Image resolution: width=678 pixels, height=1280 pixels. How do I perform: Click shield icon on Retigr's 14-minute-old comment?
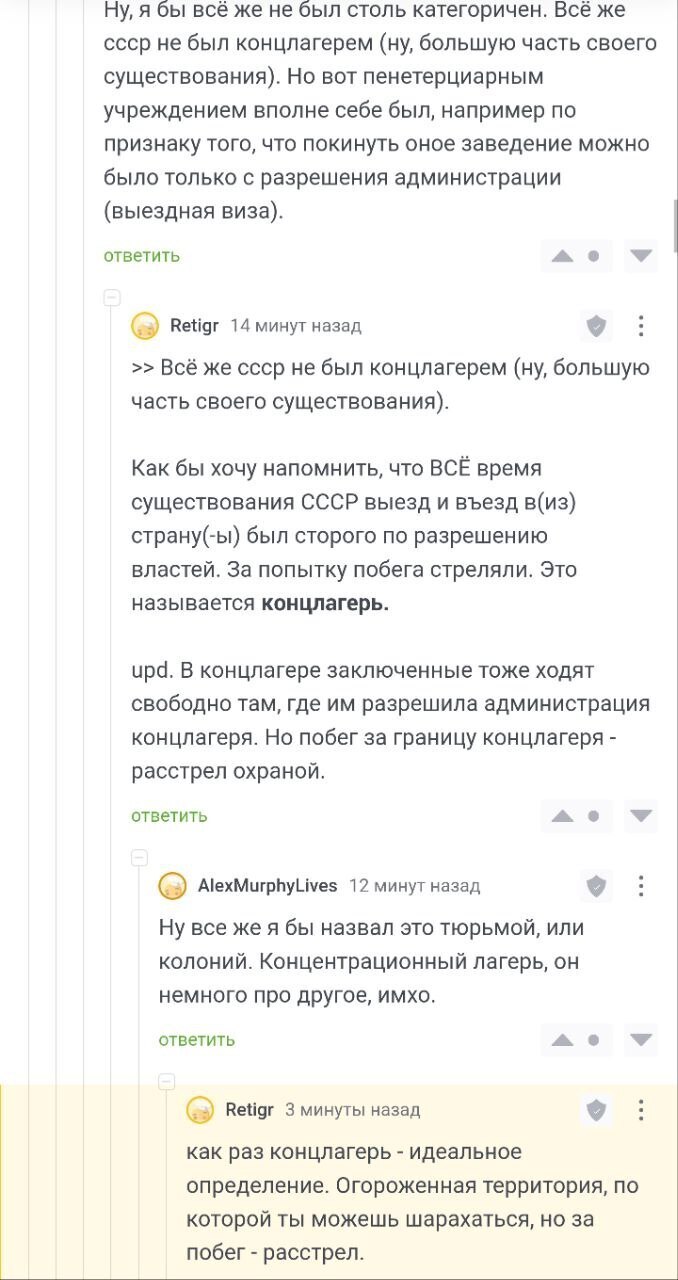596,325
